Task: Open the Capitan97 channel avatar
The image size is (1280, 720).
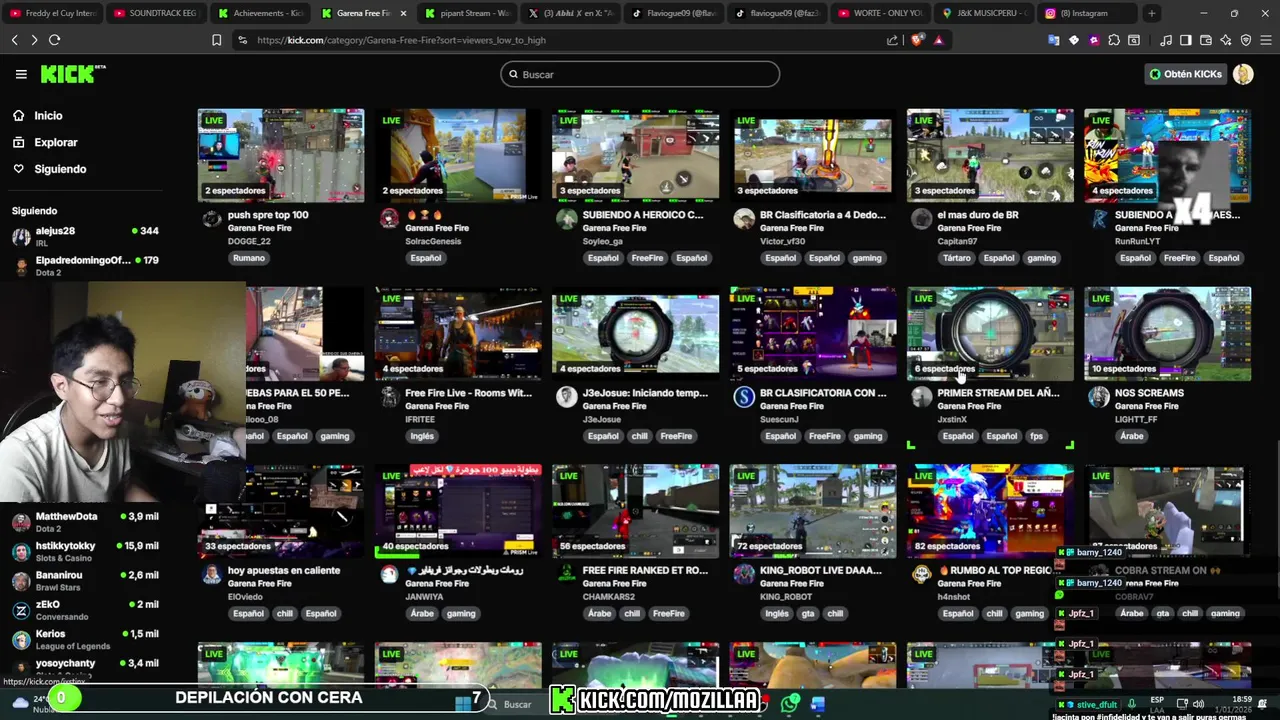Action: pos(921,219)
